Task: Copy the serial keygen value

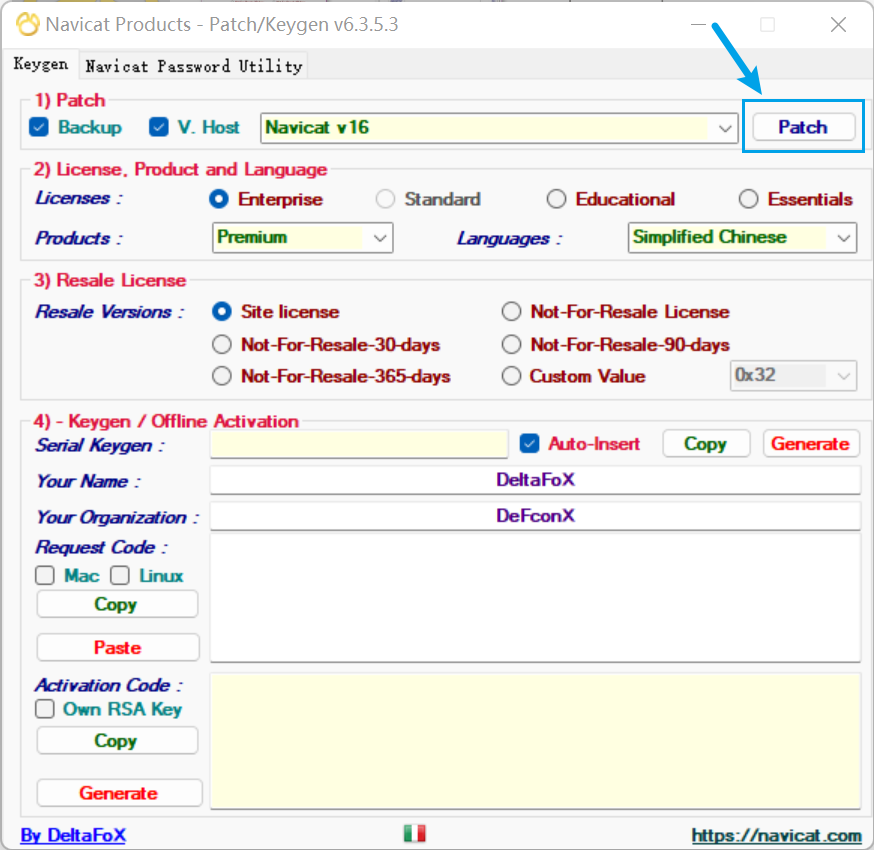Action: click(x=706, y=444)
